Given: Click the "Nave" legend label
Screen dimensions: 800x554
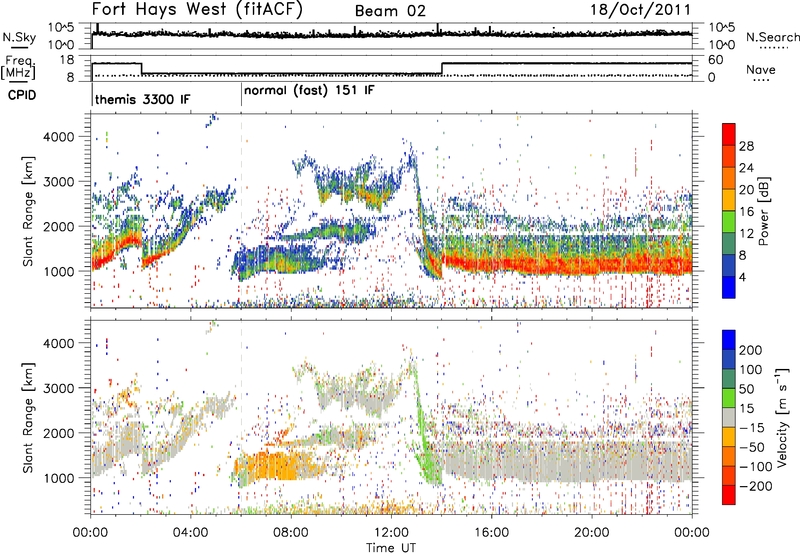Looking at the screenshot, I should pyautogui.click(x=761, y=69).
